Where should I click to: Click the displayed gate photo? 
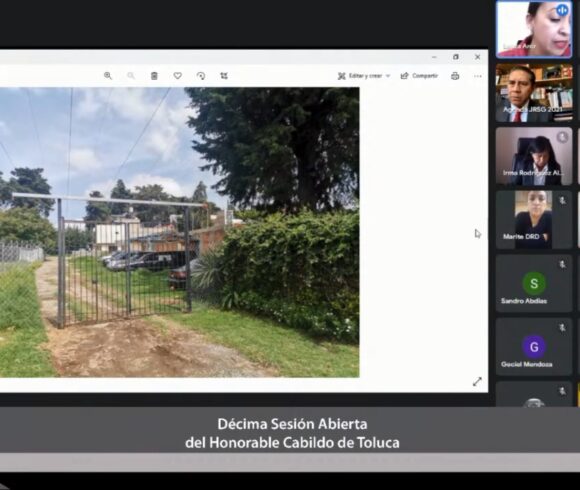[x=179, y=232]
